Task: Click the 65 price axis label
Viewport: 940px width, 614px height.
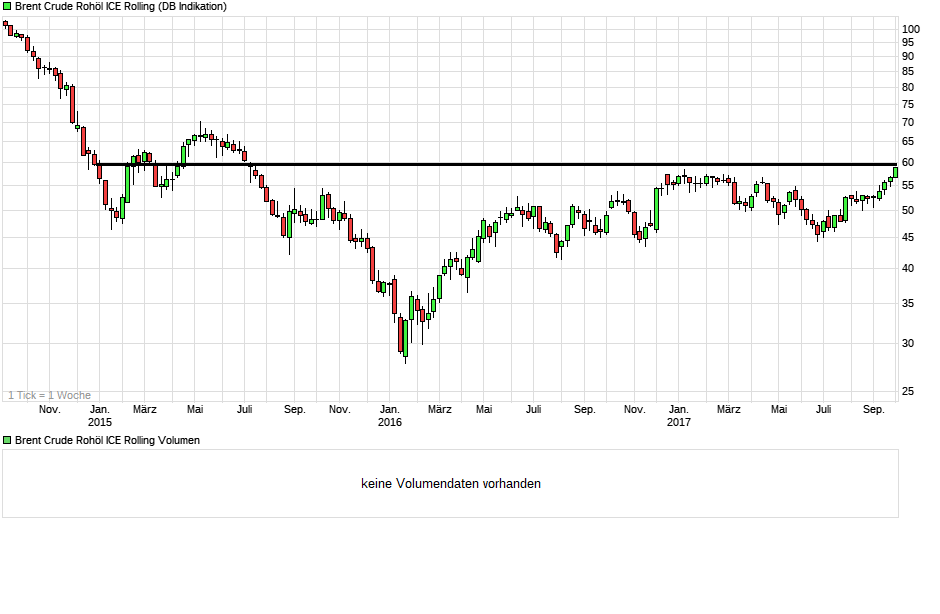Action: [908, 142]
